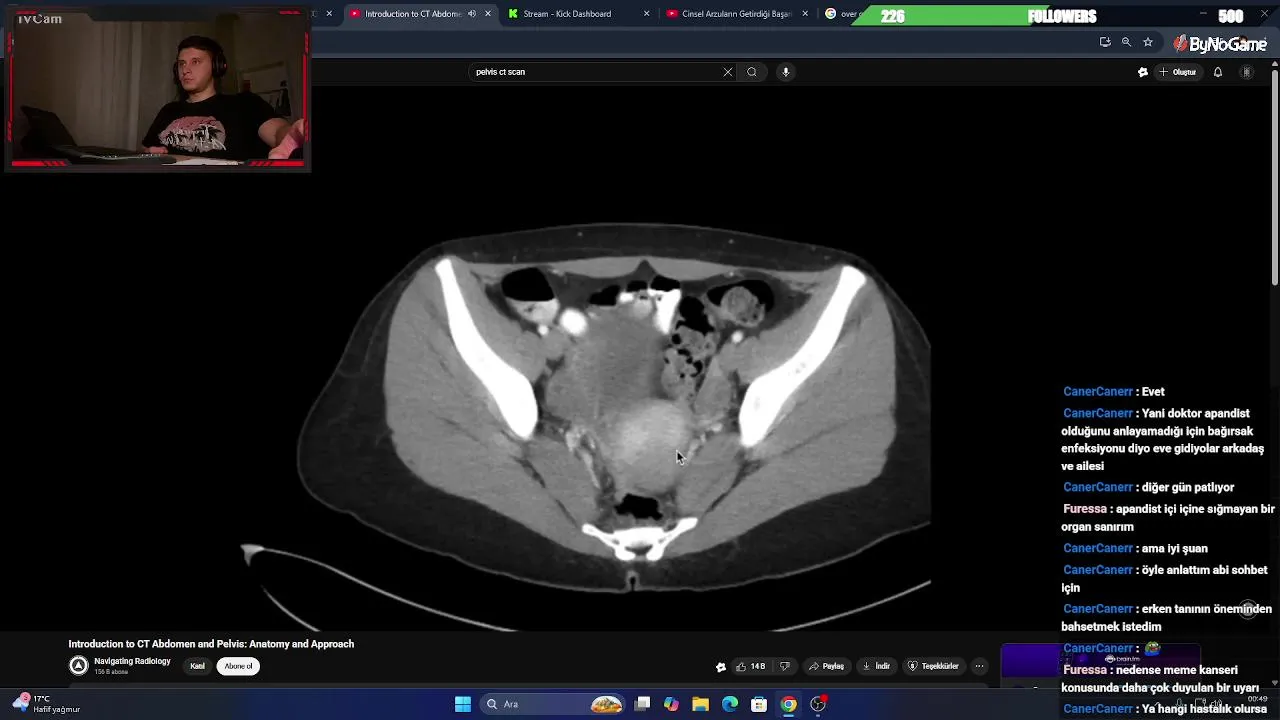Click in the 'pelvis ct scan' search field

(595, 72)
